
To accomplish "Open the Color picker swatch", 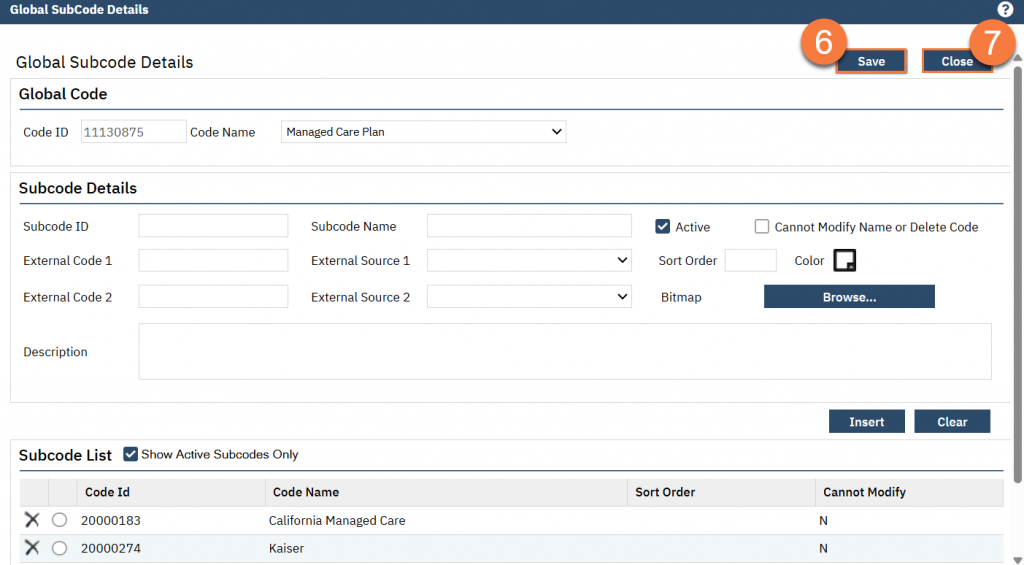I will (x=845, y=261).
